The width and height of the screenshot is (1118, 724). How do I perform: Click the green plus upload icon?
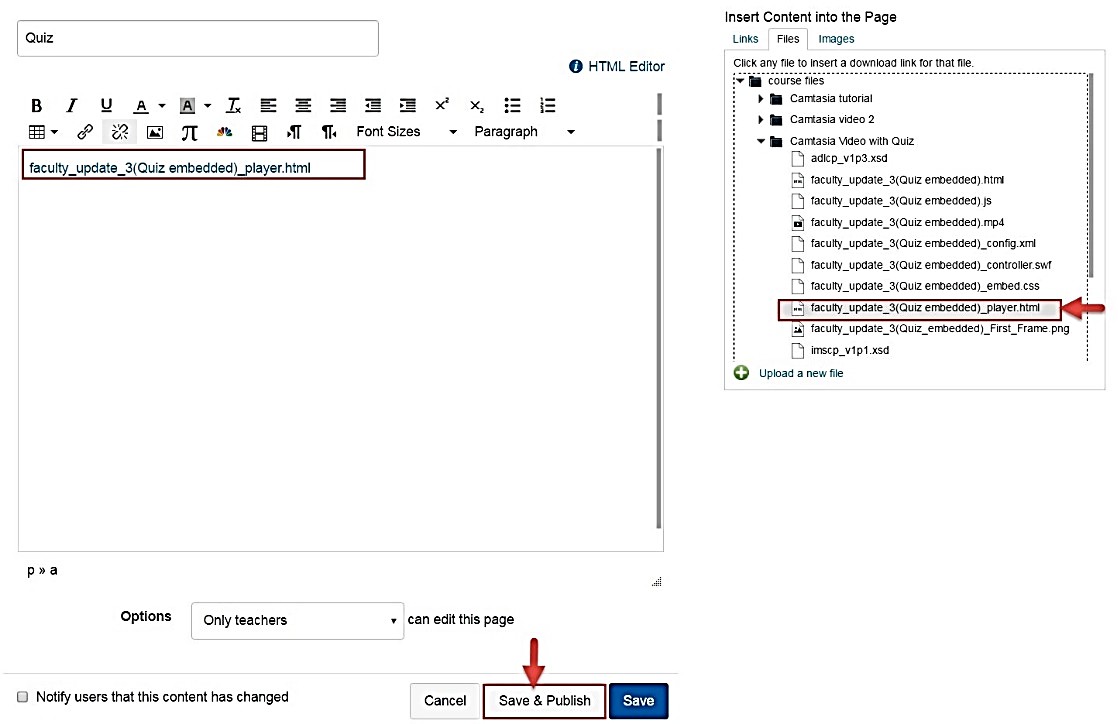point(742,373)
